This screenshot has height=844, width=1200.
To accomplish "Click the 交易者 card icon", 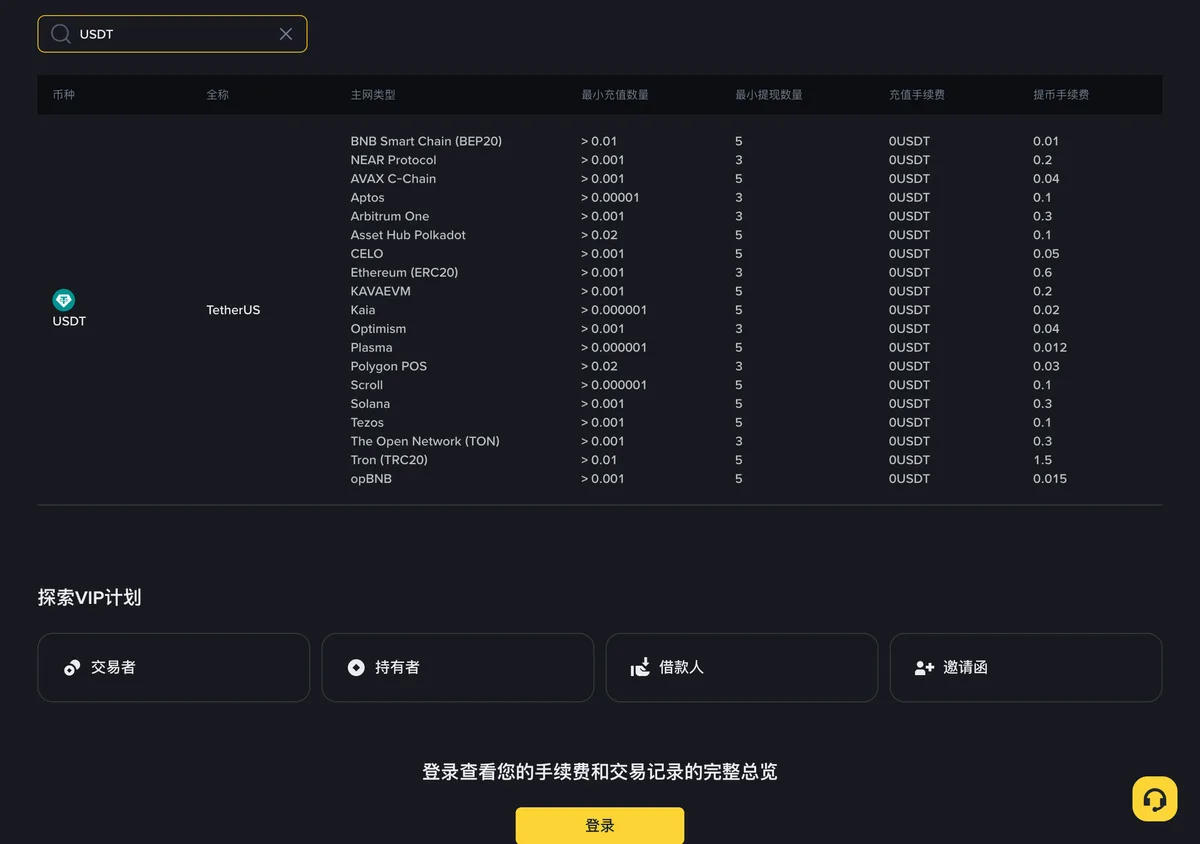I will (72, 668).
